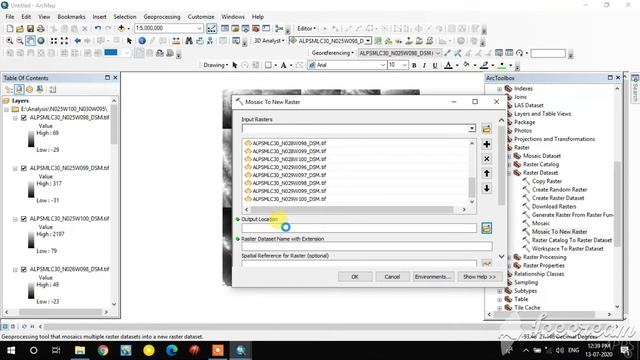
Task: Expand the Indexes toolset in ArcToolbox
Action: (500, 89)
